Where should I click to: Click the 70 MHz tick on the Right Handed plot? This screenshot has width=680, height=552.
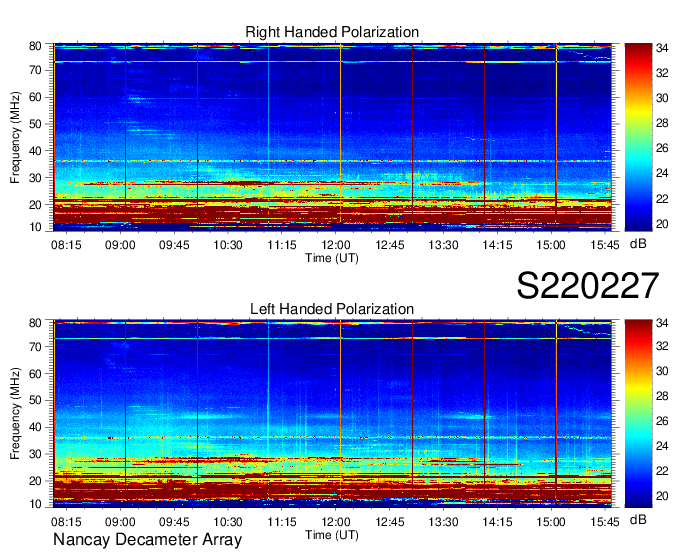(x=35, y=70)
